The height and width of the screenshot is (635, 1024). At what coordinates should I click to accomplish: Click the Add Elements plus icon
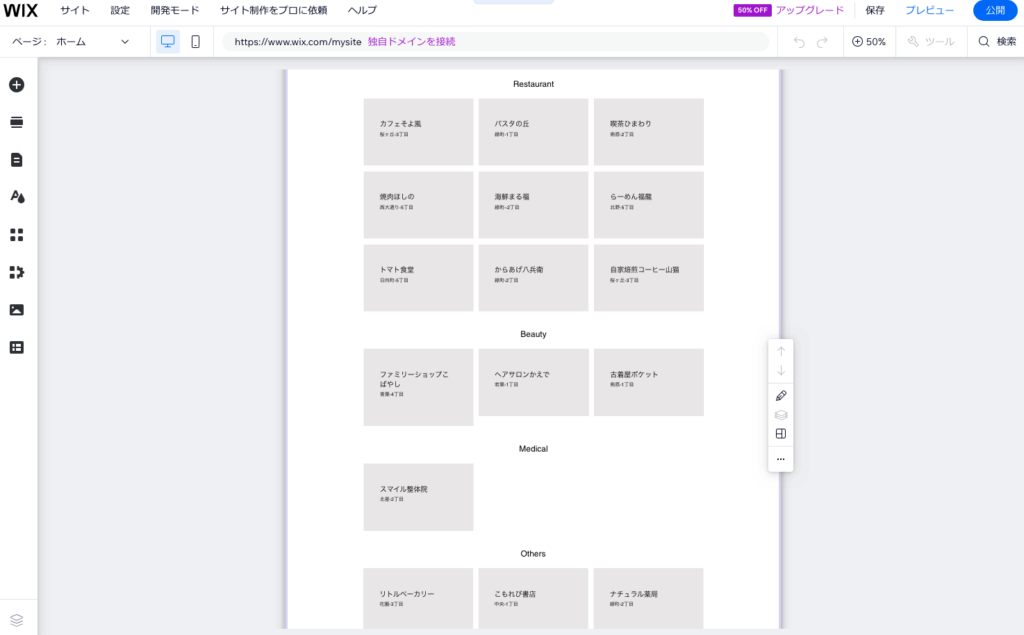tap(16, 85)
